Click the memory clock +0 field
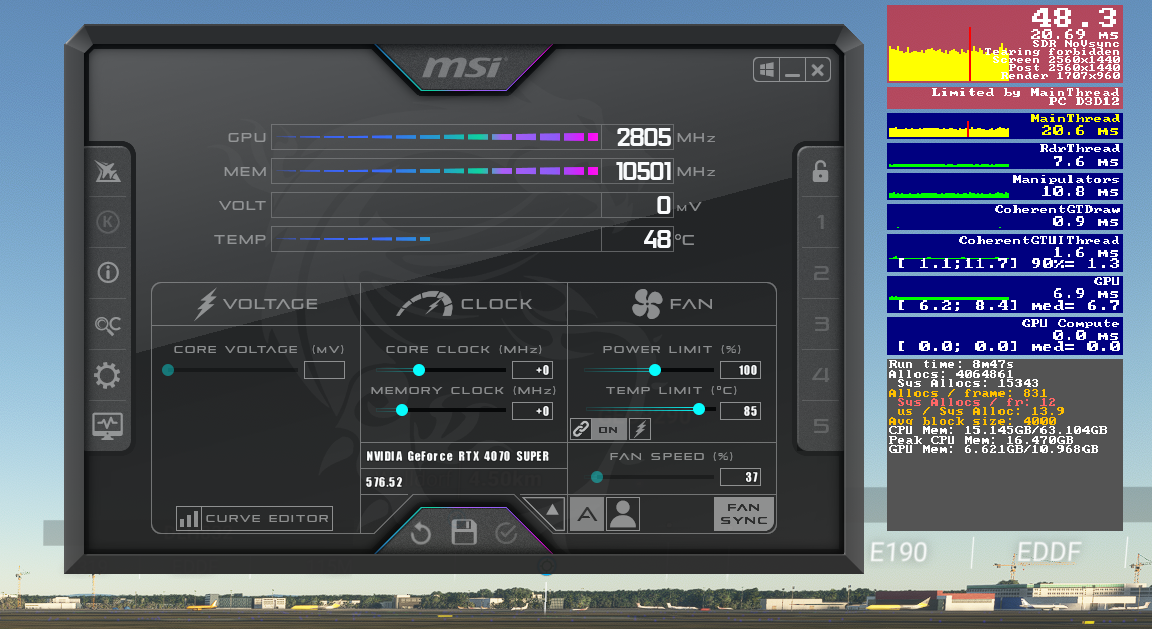Viewport: 1152px width, 629px height. (x=532, y=411)
